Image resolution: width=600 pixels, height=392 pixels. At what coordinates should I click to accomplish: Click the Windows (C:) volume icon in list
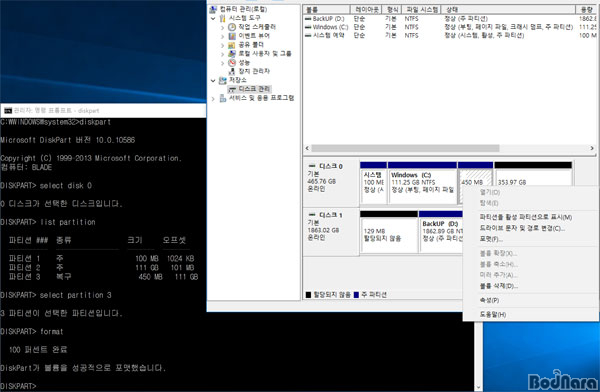[308, 27]
